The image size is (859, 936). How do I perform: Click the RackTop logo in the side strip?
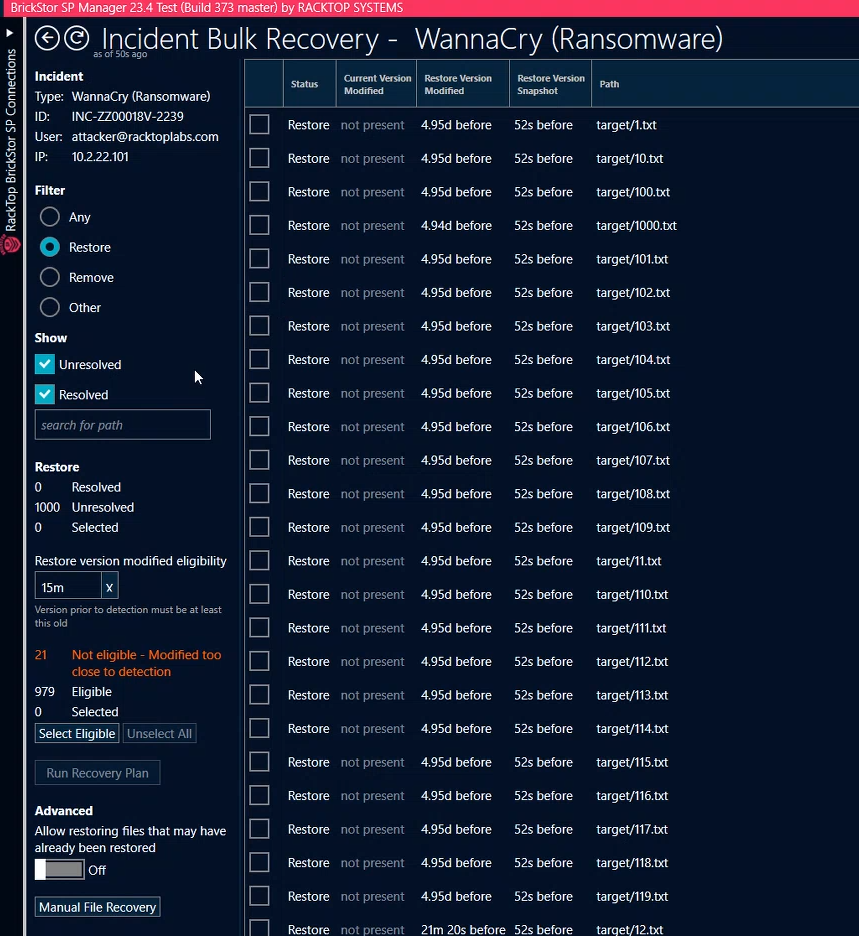tap(9, 241)
